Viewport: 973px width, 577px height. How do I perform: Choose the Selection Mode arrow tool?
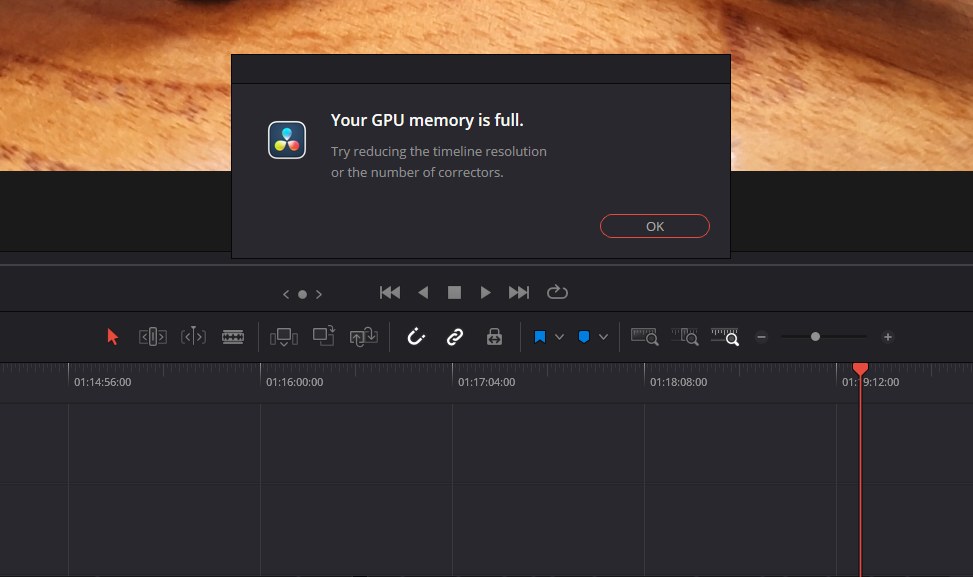pyautogui.click(x=112, y=337)
